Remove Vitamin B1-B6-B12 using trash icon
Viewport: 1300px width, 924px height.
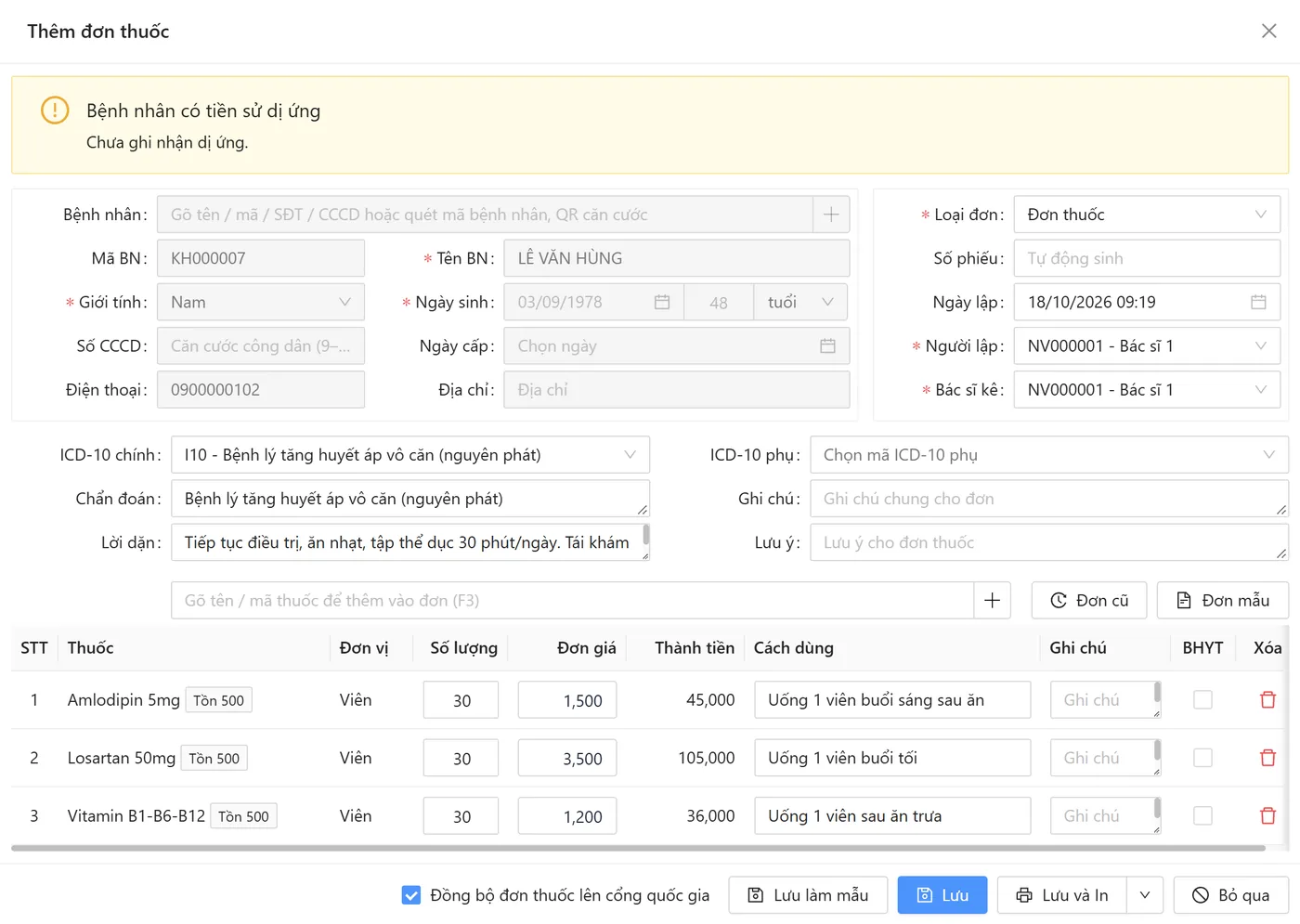1267,816
